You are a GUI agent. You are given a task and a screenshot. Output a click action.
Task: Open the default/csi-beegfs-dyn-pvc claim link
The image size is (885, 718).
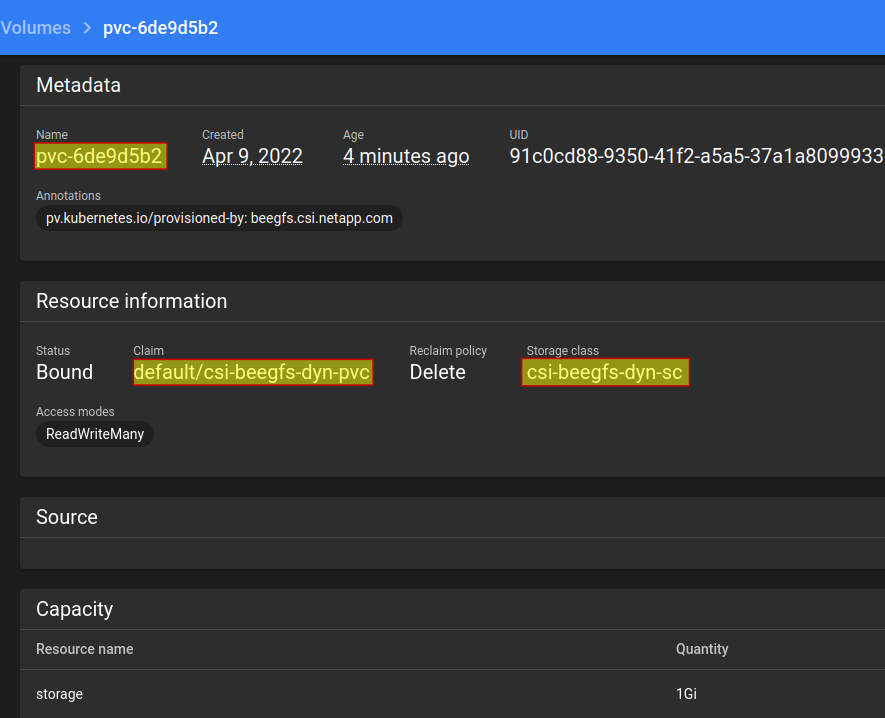pos(253,372)
